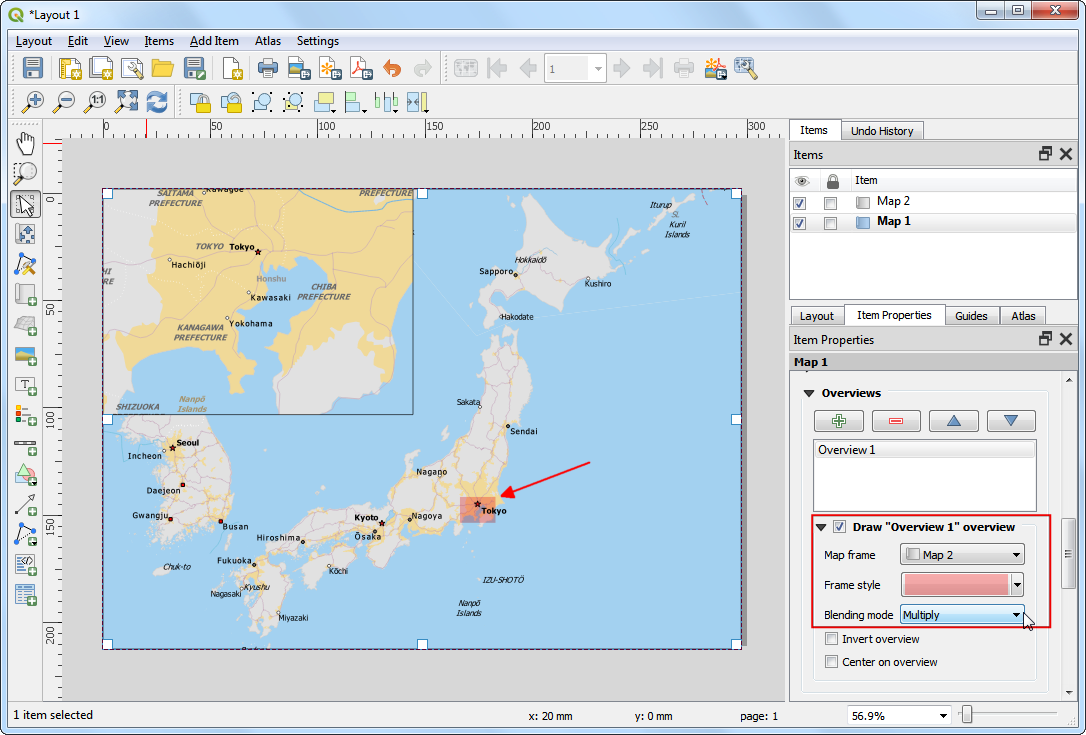1086x735 pixels.
Task: Open the Blending mode dropdown
Action: pyautogui.click(x=962, y=615)
